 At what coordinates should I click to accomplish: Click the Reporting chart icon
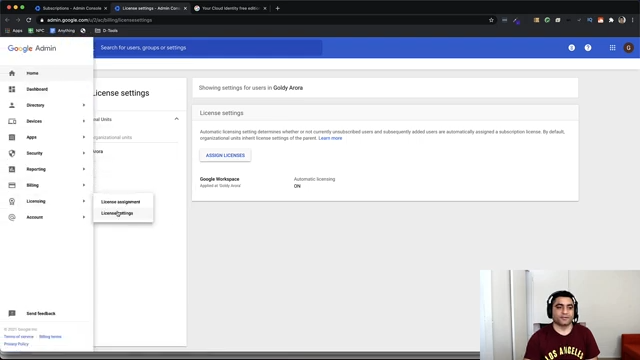12,169
